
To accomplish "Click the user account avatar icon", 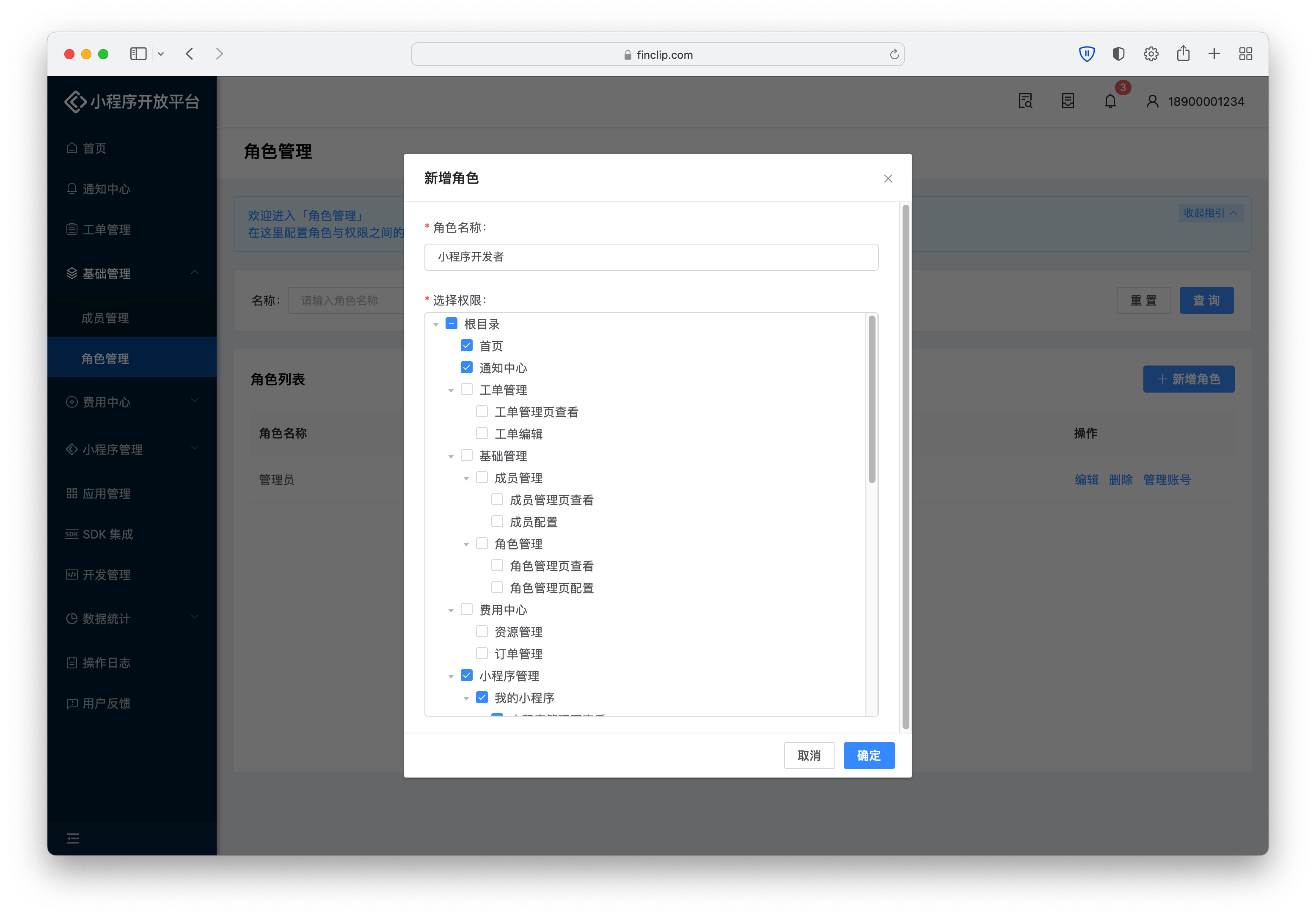I will (x=1152, y=102).
